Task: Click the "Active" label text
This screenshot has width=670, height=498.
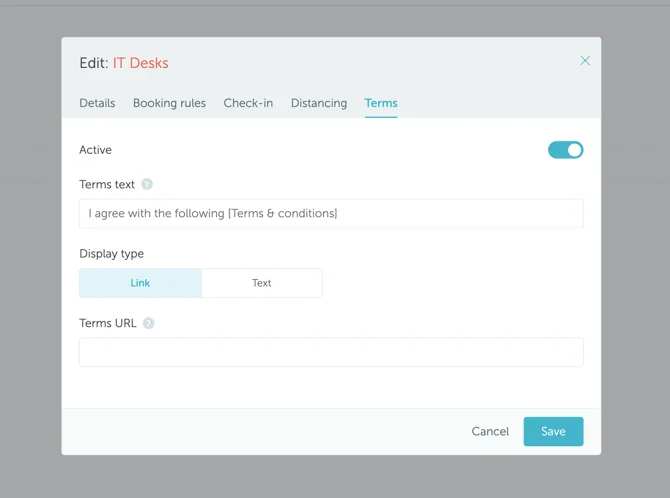Action: (96, 150)
